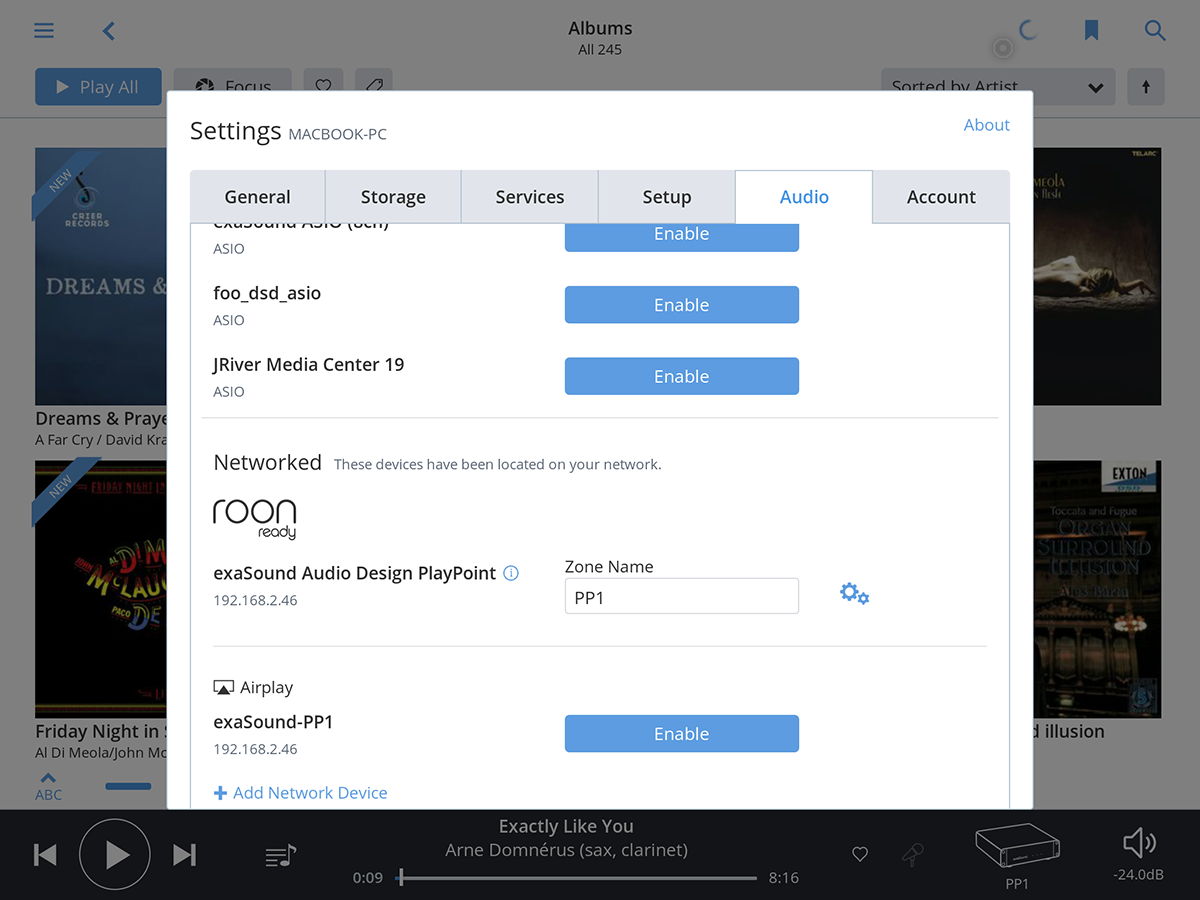Click the exaSound-PP1 device name
1200x900 pixels.
pos(273,722)
